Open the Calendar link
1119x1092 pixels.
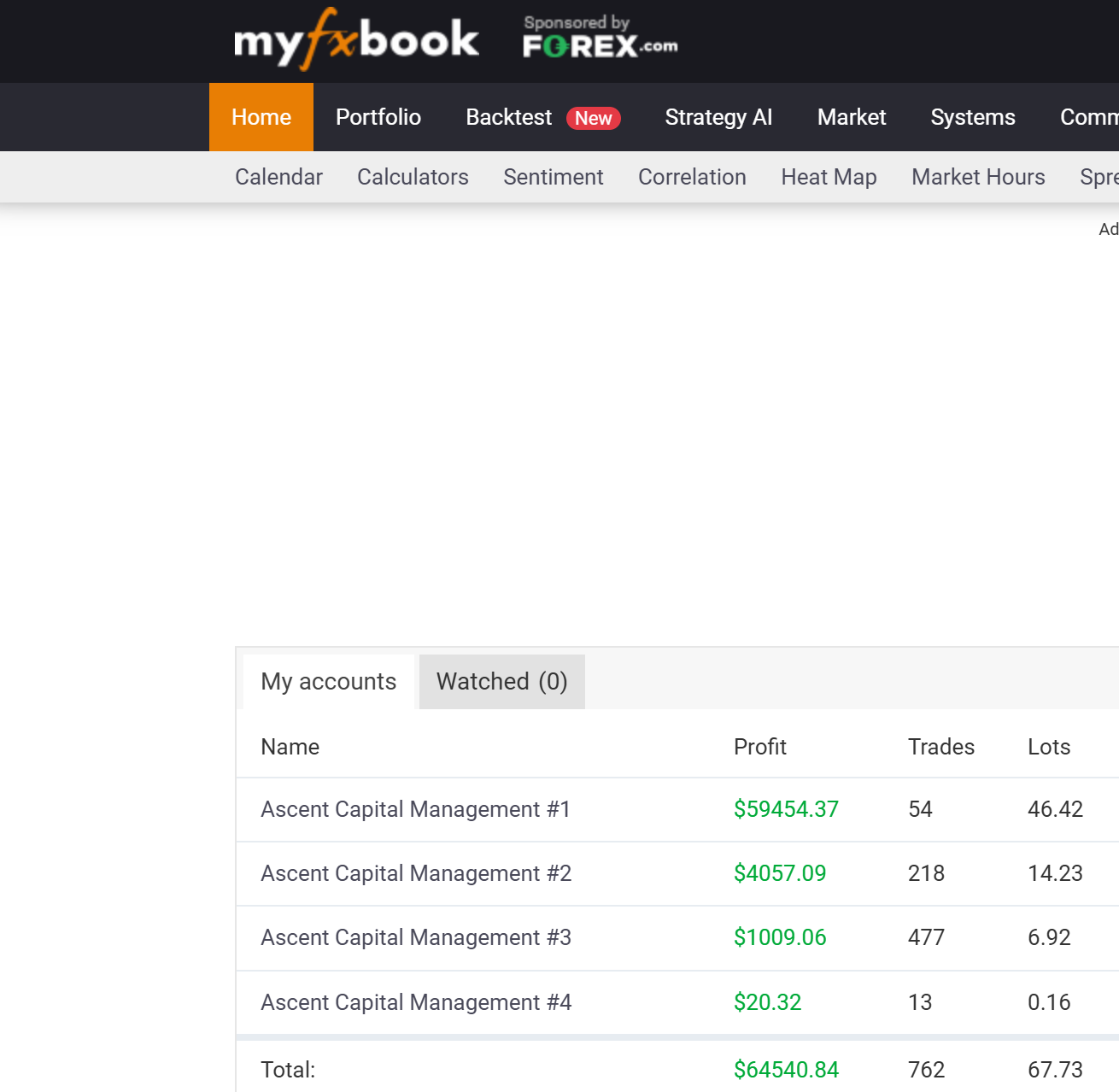coord(278,177)
